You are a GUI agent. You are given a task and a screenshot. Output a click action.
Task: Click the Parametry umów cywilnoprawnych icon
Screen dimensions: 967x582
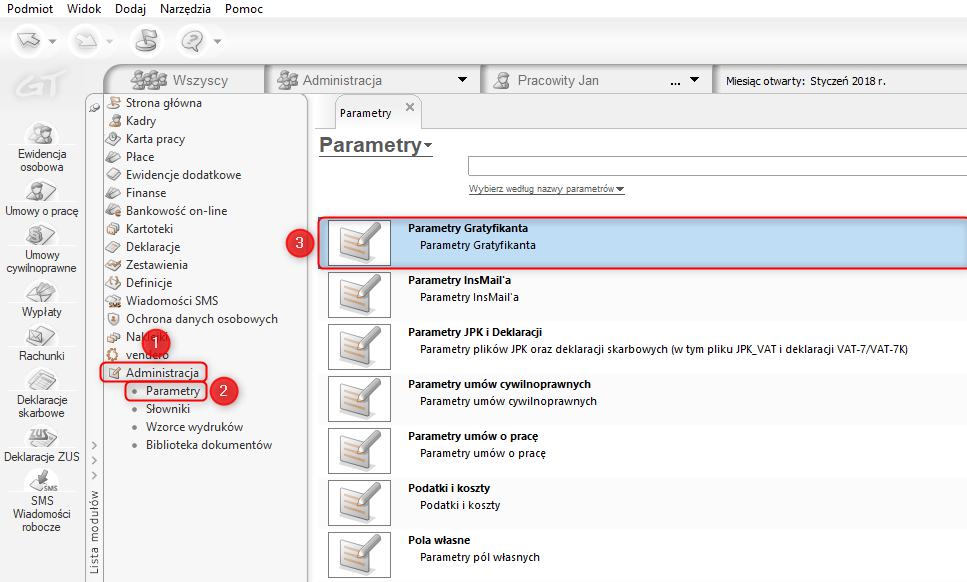(x=359, y=399)
